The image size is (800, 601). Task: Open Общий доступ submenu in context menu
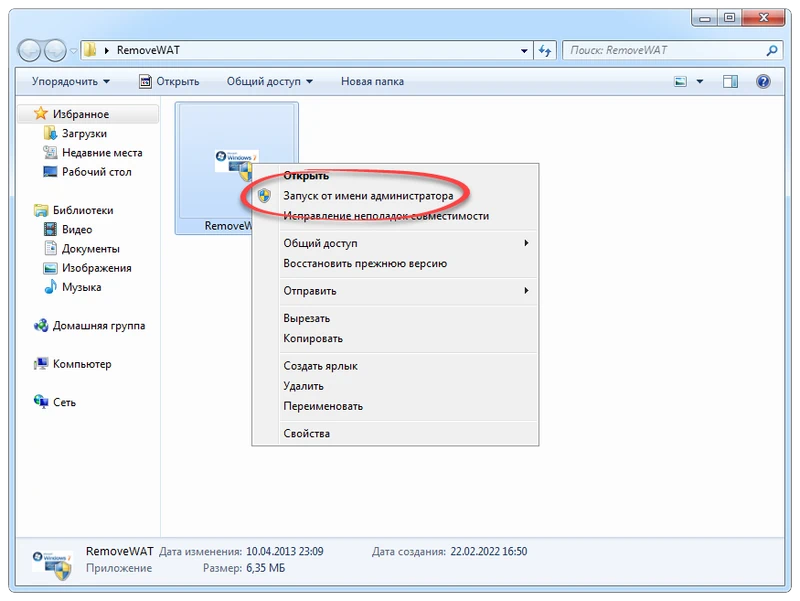pos(395,243)
